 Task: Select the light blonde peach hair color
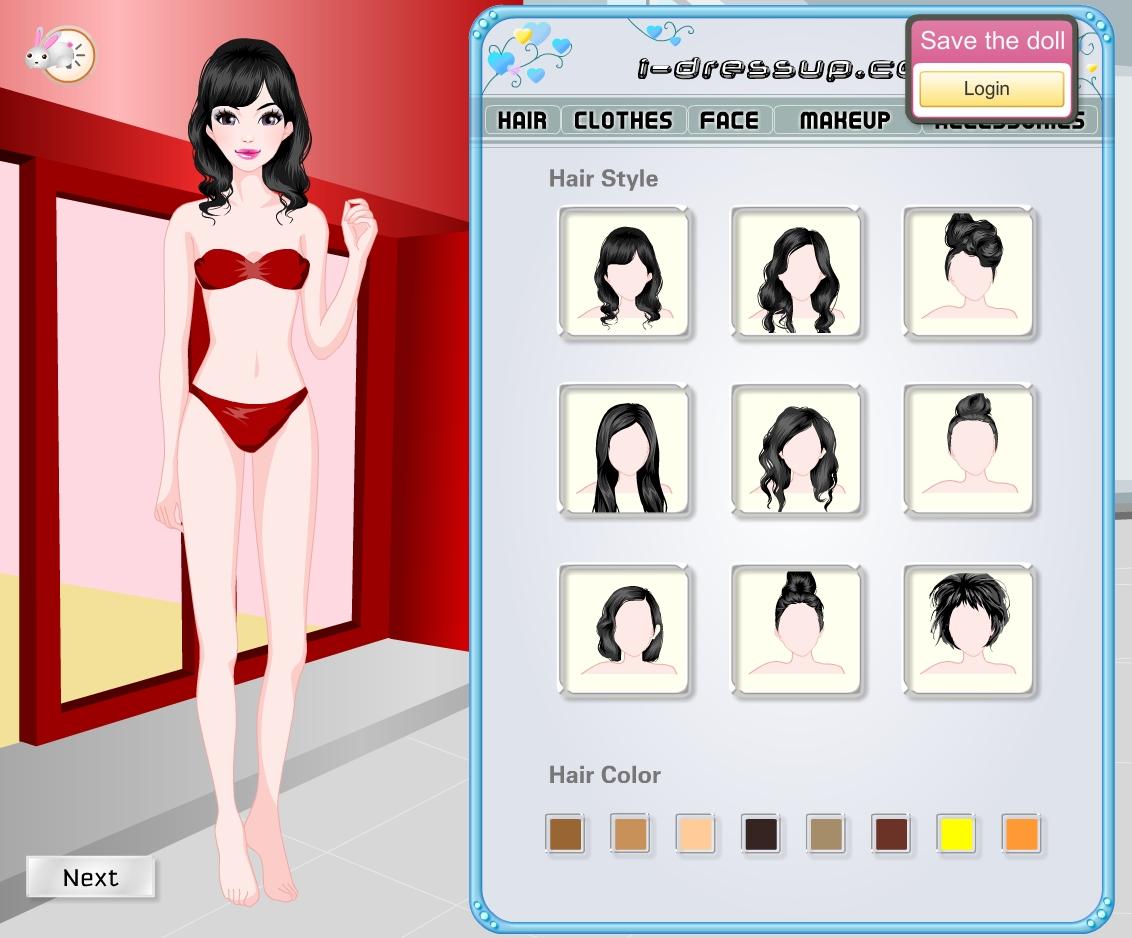(695, 833)
